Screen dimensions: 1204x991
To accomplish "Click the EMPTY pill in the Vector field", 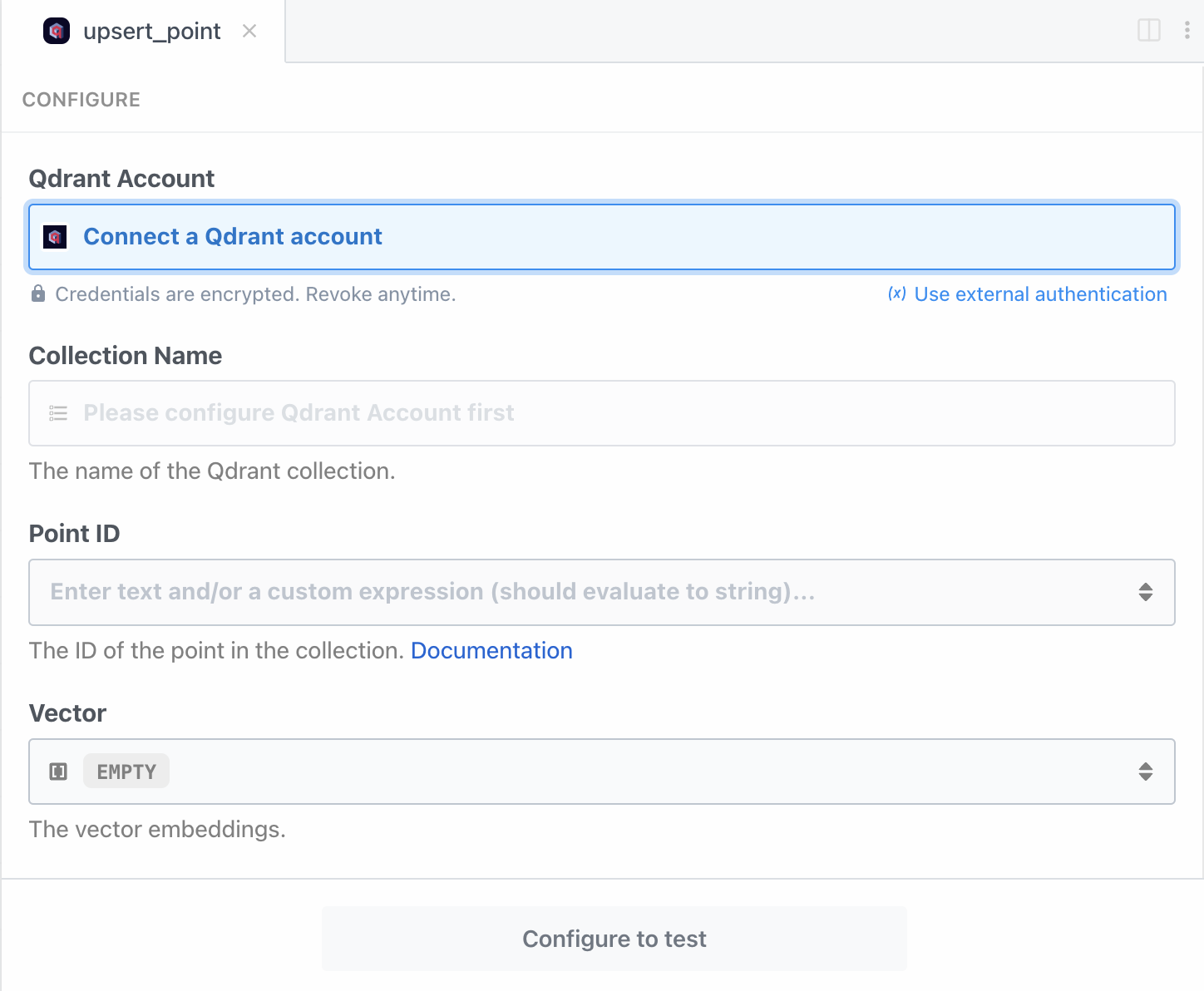I will 126,771.
